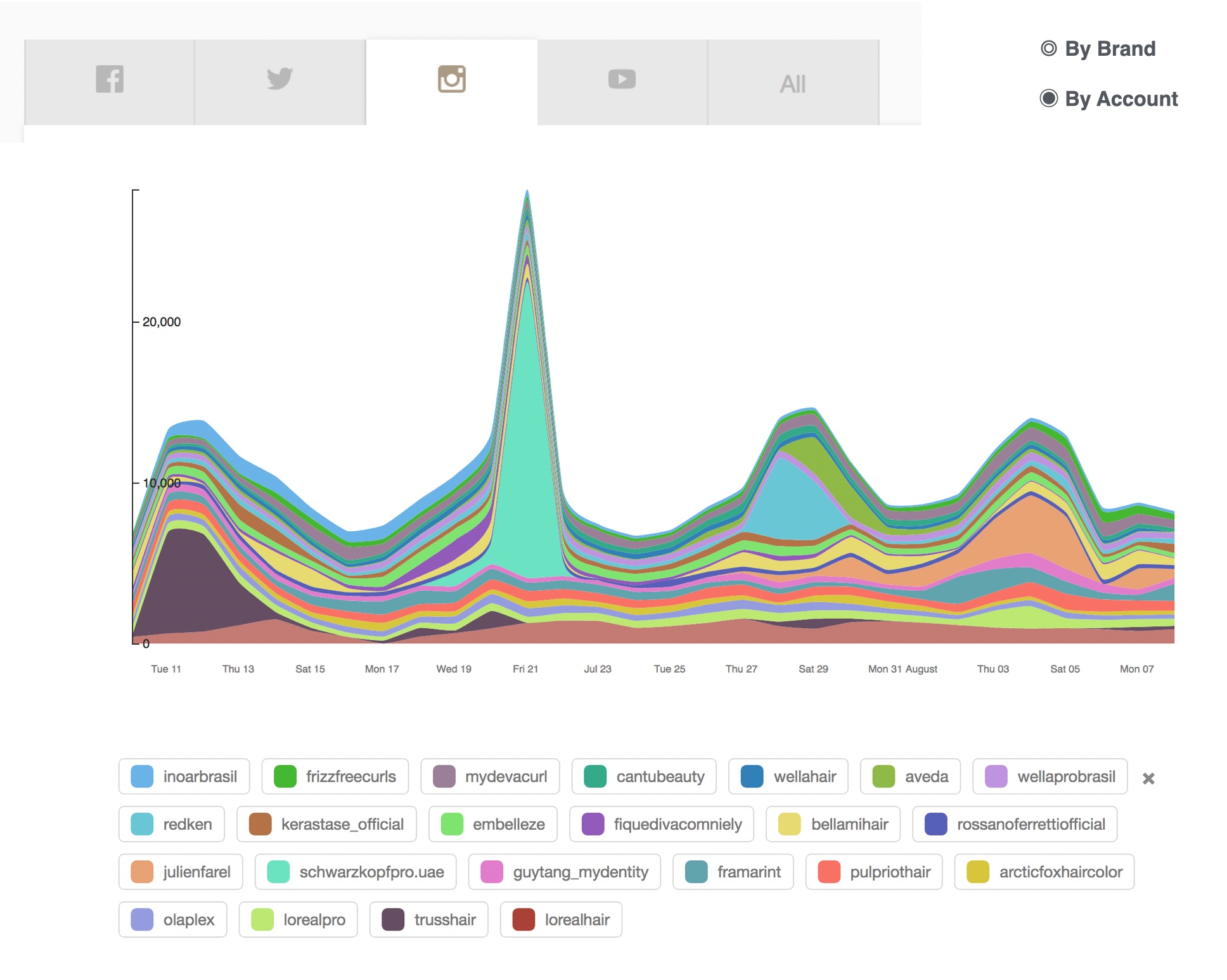
Task: Click the mydevacurl legend button
Action: pyautogui.click(x=490, y=777)
